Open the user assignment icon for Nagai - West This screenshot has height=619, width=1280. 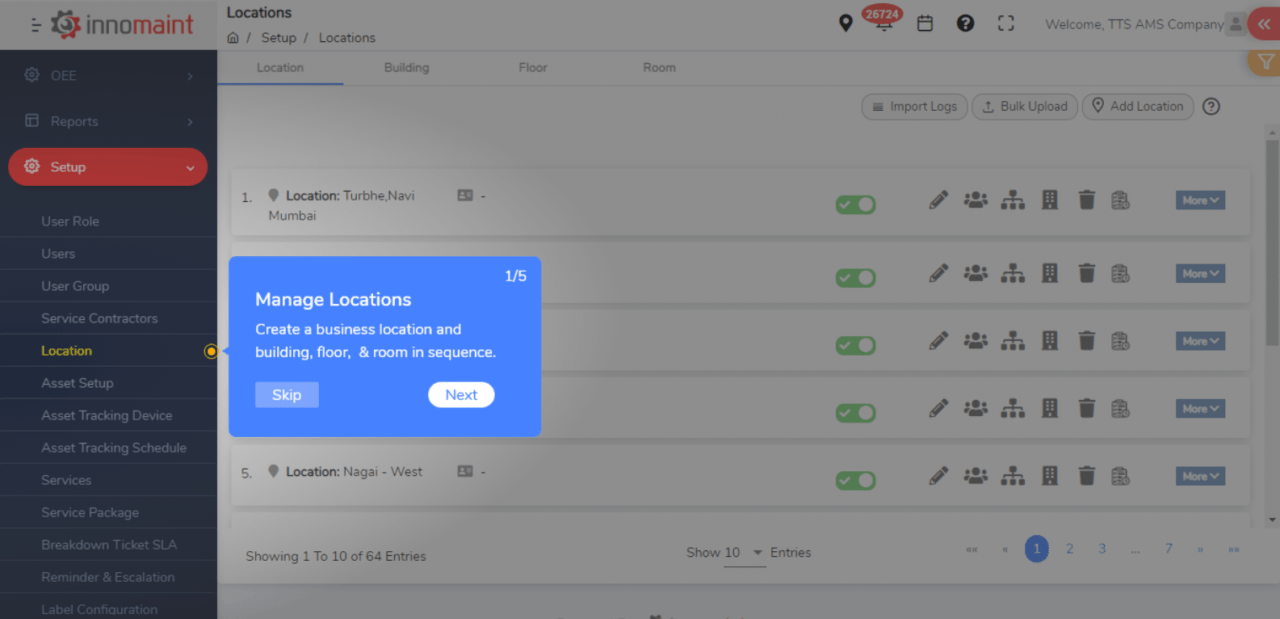tap(975, 475)
